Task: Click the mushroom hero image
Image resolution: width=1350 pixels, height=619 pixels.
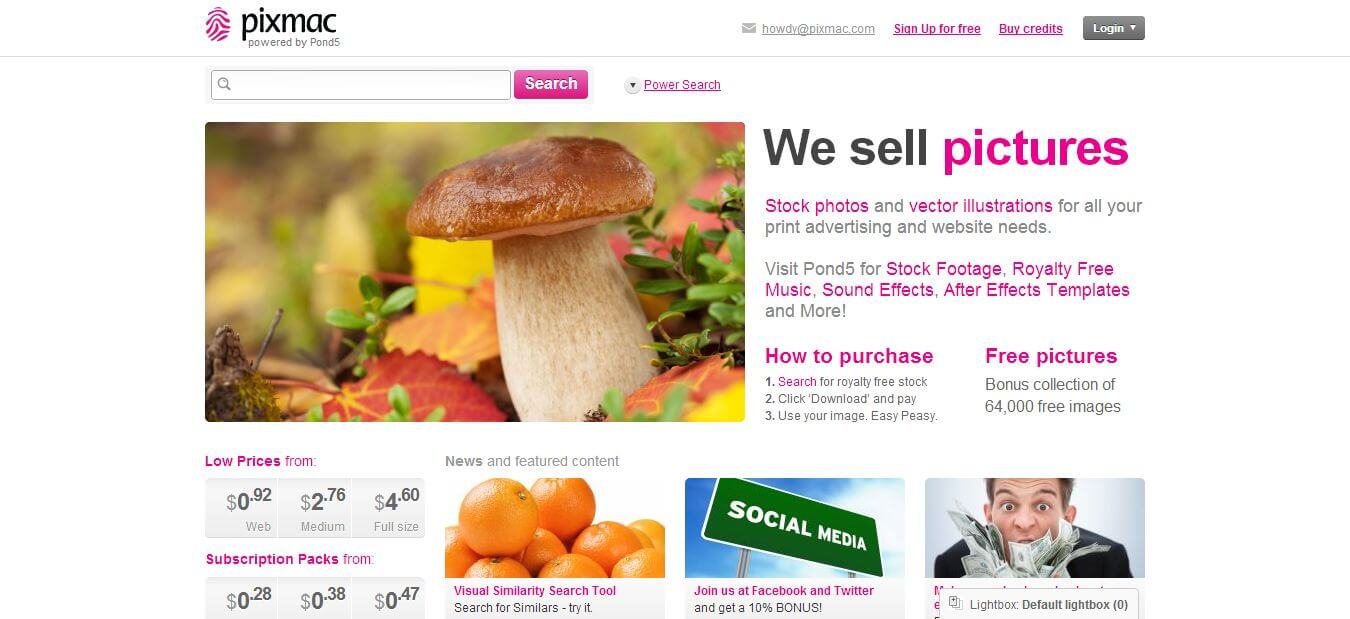Action: tap(475, 272)
